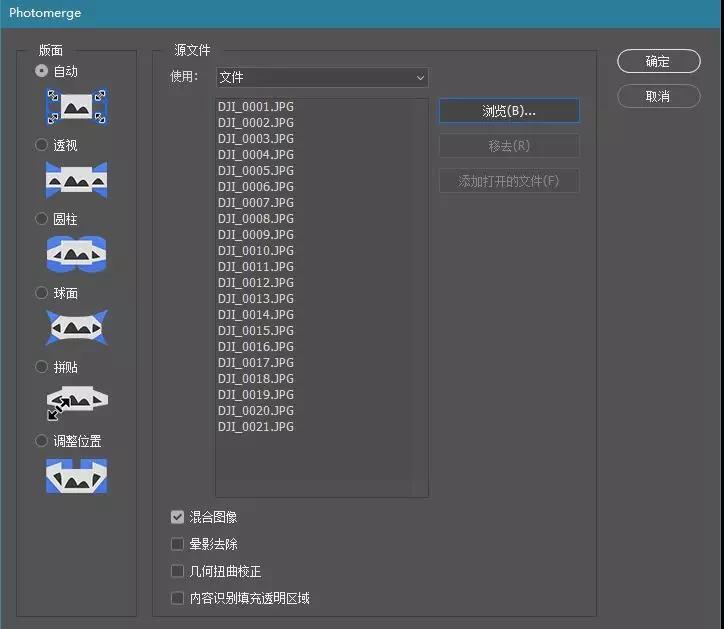This screenshot has width=724, height=629.
Task: Select DJI_0004.JPG in the file list
Action: pos(256,155)
